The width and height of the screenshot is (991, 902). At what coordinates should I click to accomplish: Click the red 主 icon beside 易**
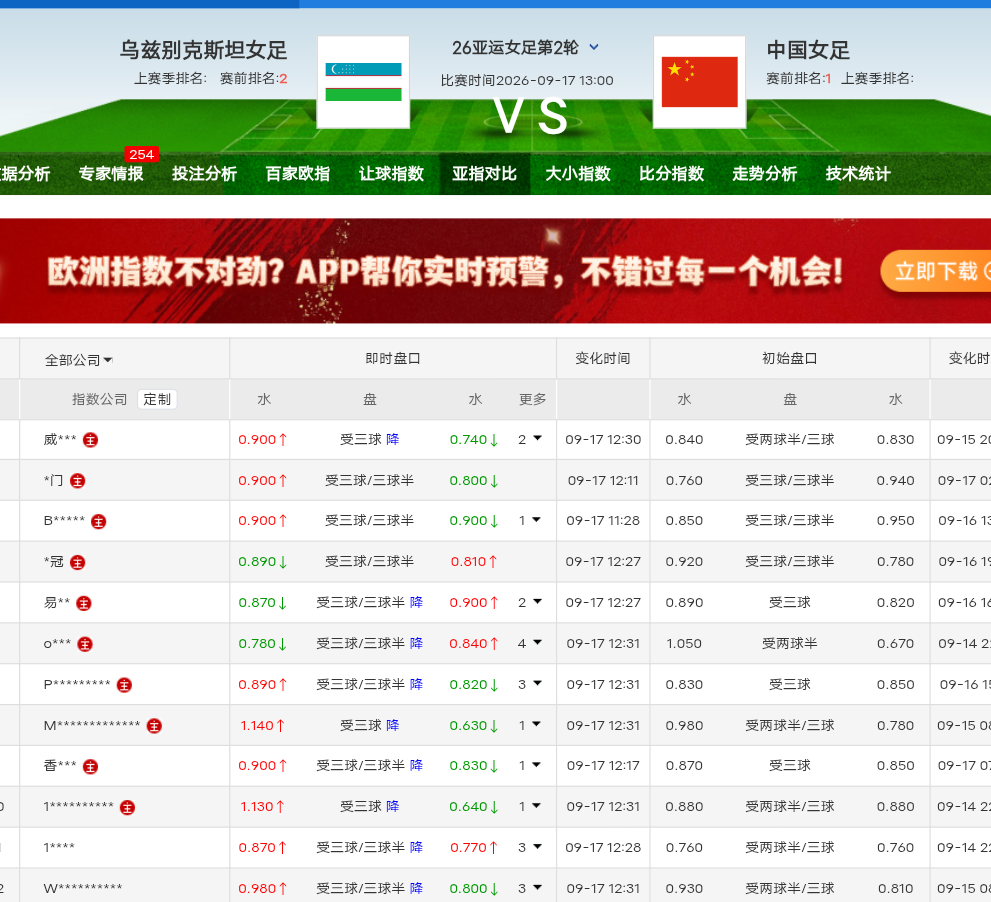click(83, 604)
